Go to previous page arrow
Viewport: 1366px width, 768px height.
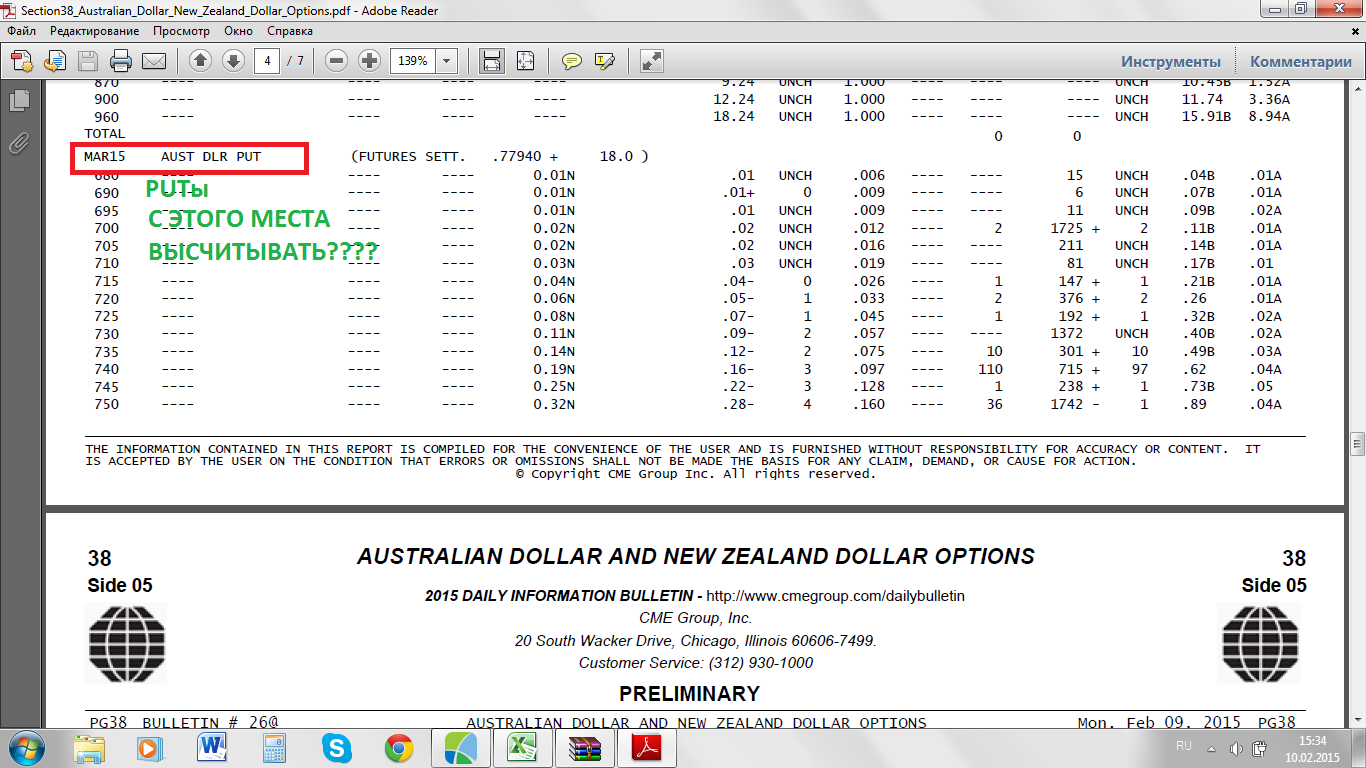click(200, 61)
